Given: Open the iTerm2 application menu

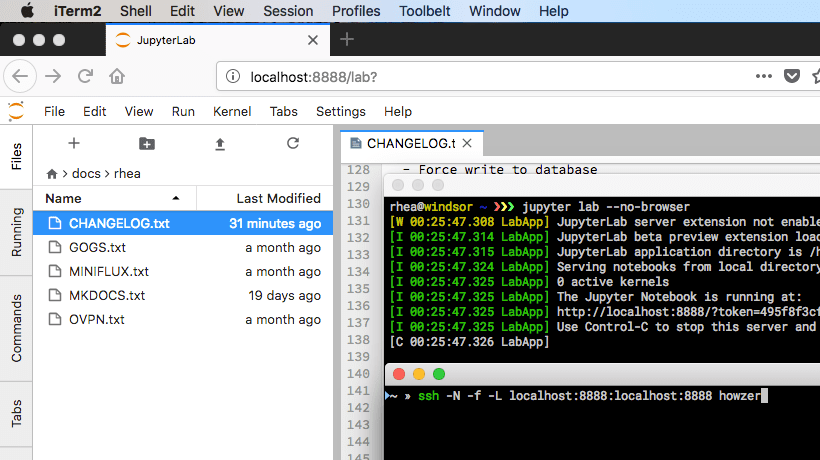Looking at the screenshot, I should coord(77,11).
